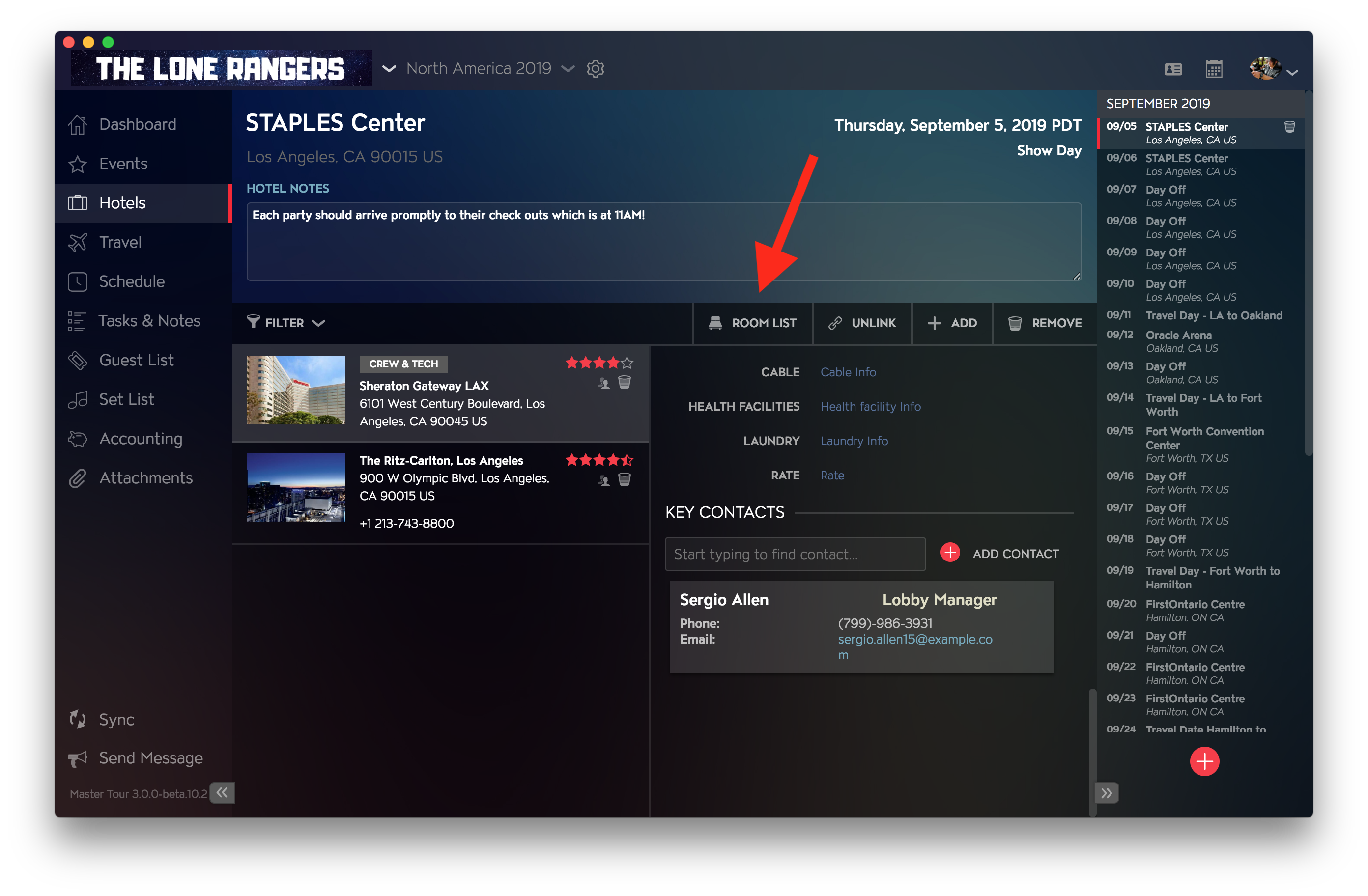
Task: Open the user avatar menu
Action: point(1273,70)
